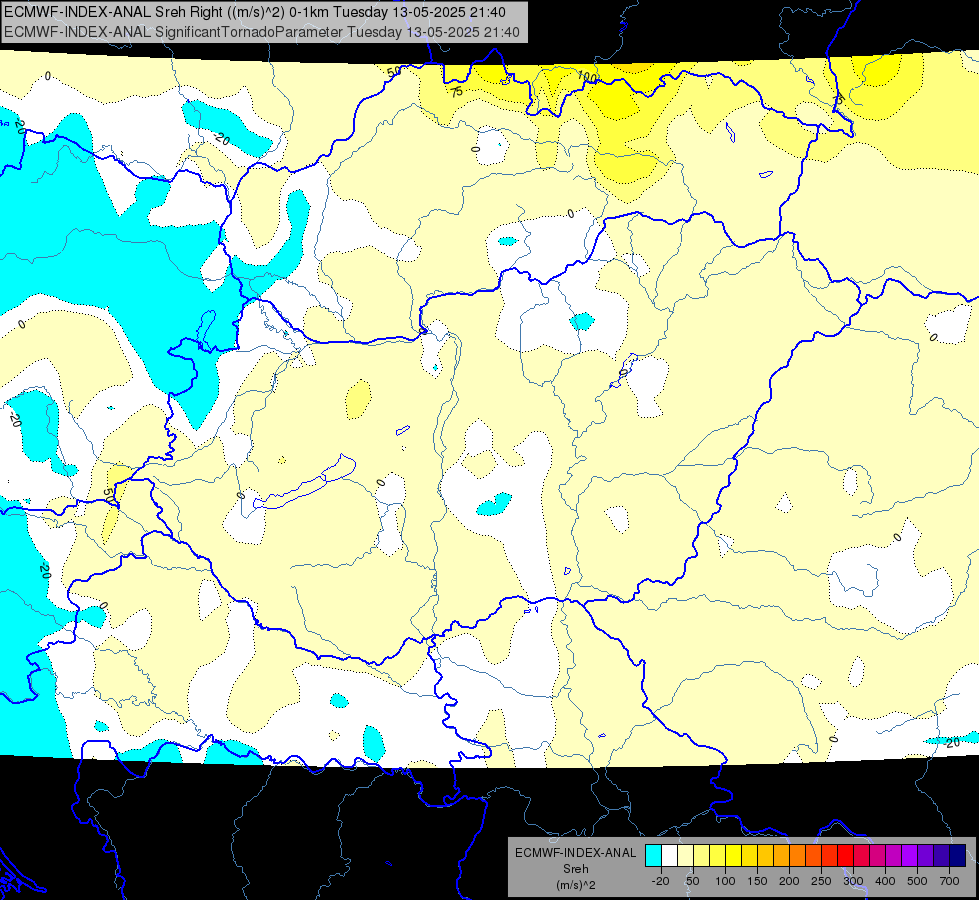
Task: Click the '250' value under the legend bar
Action: tap(821, 881)
